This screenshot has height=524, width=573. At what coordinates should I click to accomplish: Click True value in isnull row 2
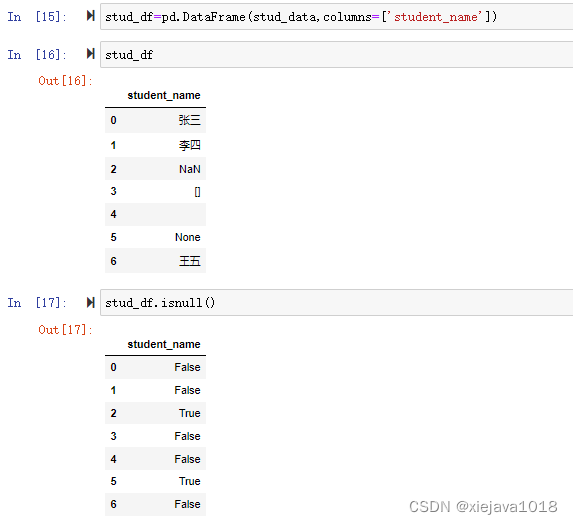[190, 413]
